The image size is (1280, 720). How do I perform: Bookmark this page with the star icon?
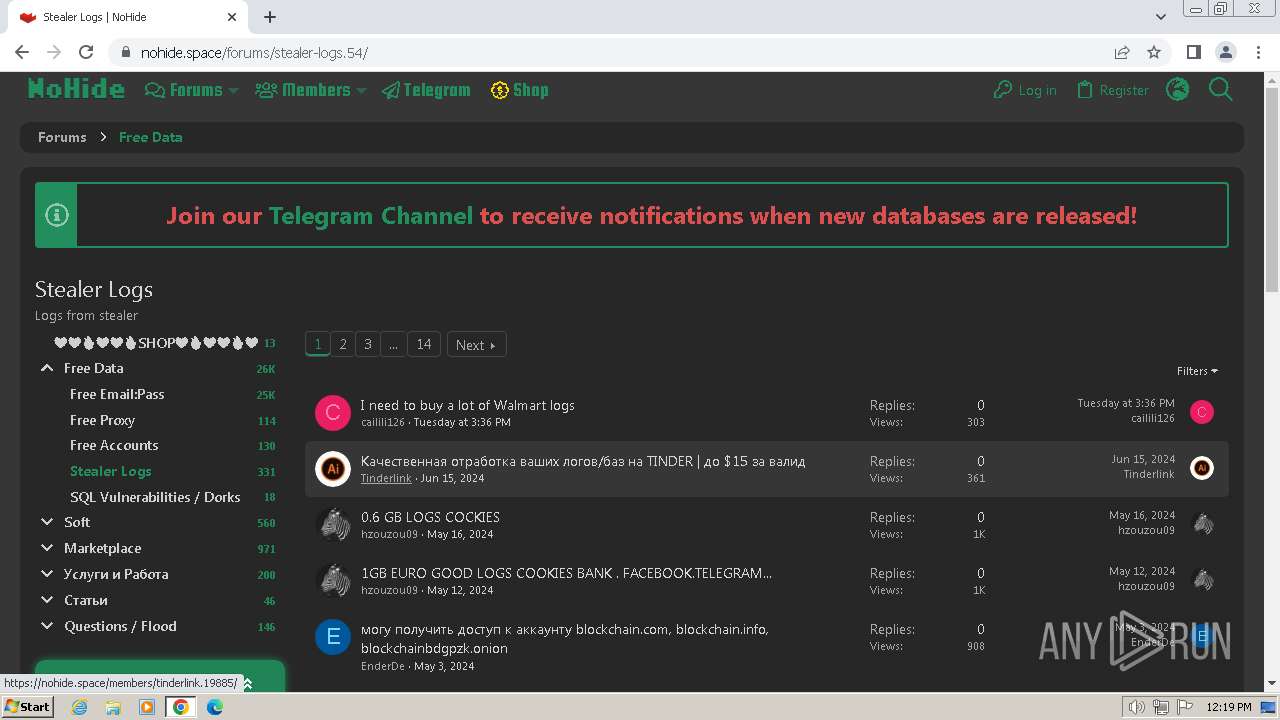click(1154, 52)
